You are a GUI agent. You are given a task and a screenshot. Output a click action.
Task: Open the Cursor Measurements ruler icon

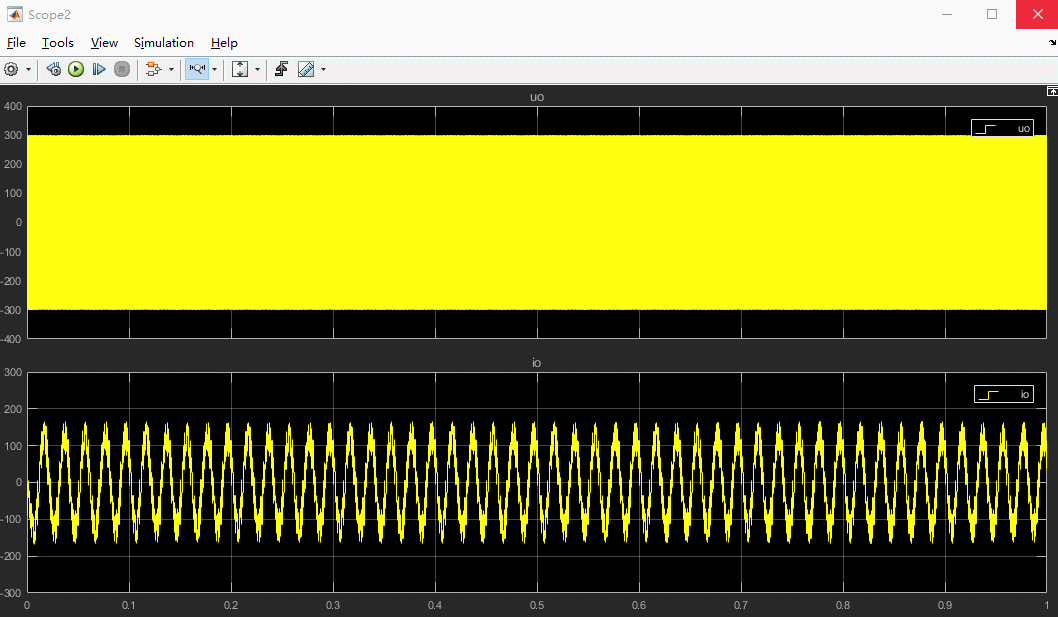(306, 69)
